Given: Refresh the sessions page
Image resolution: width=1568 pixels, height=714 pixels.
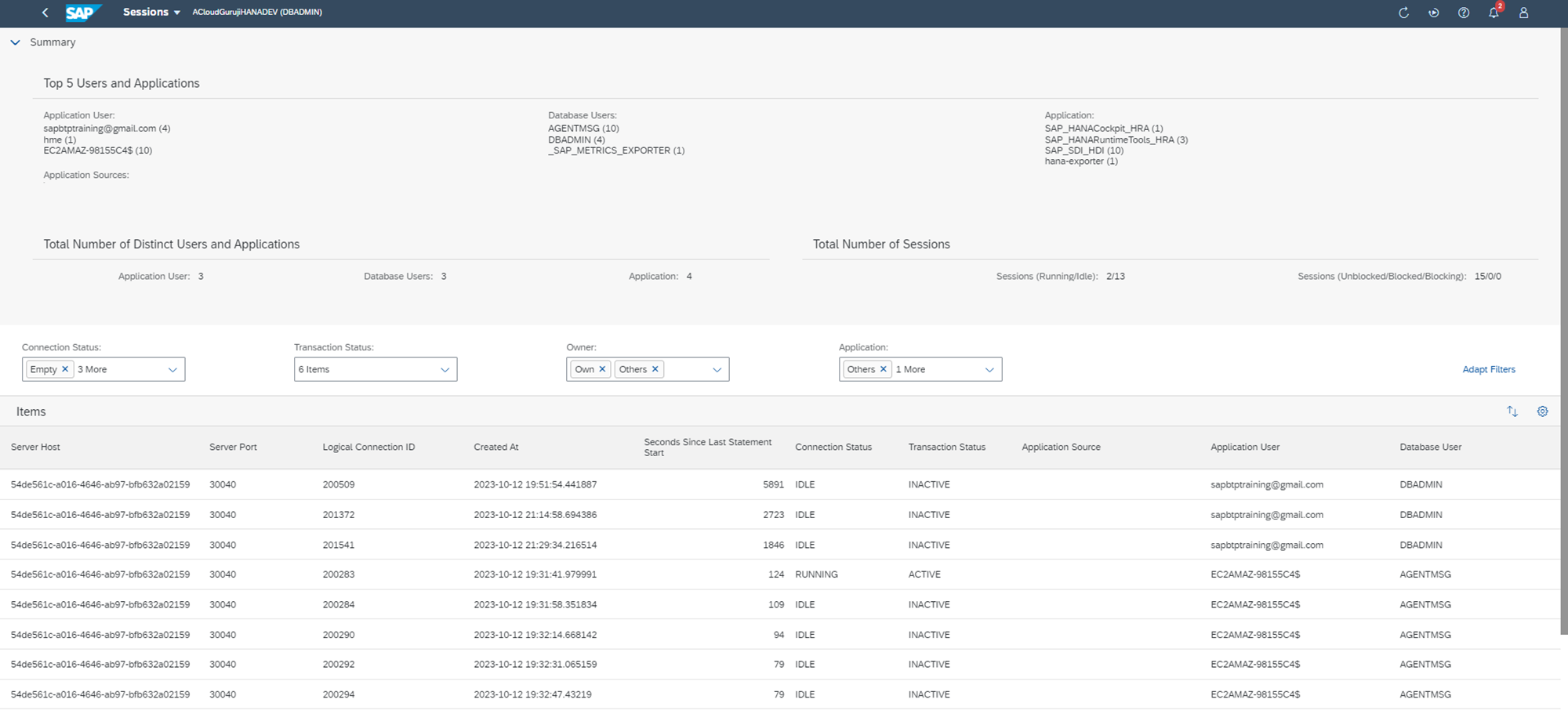Looking at the screenshot, I should pyautogui.click(x=1403, y=13).
